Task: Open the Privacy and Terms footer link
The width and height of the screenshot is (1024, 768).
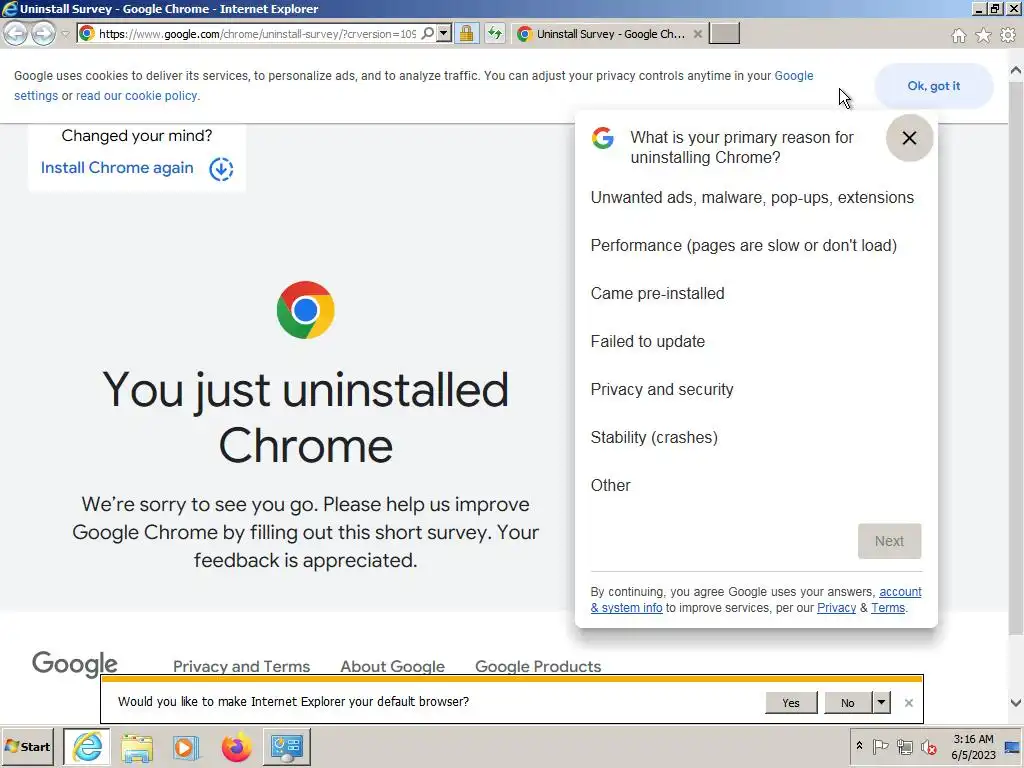Action: [241, 666]
